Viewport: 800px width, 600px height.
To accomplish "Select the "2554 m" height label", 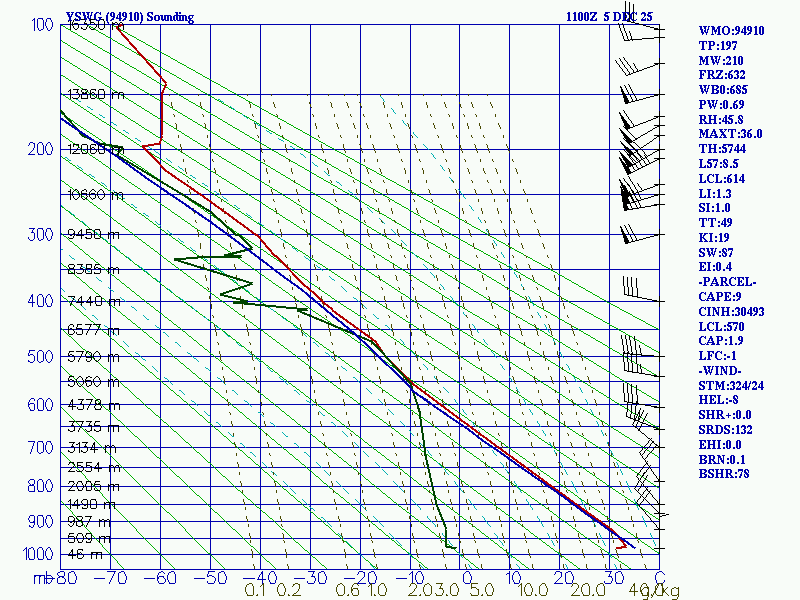I will tap(94, 467).
